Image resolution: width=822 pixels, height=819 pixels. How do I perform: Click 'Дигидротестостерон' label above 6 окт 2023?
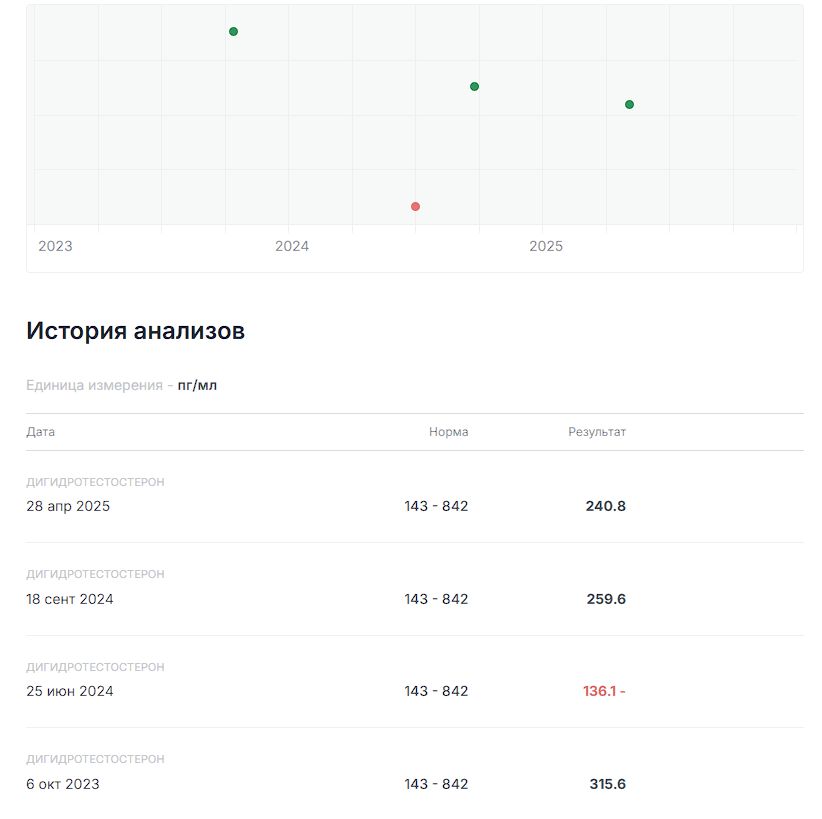95,759
